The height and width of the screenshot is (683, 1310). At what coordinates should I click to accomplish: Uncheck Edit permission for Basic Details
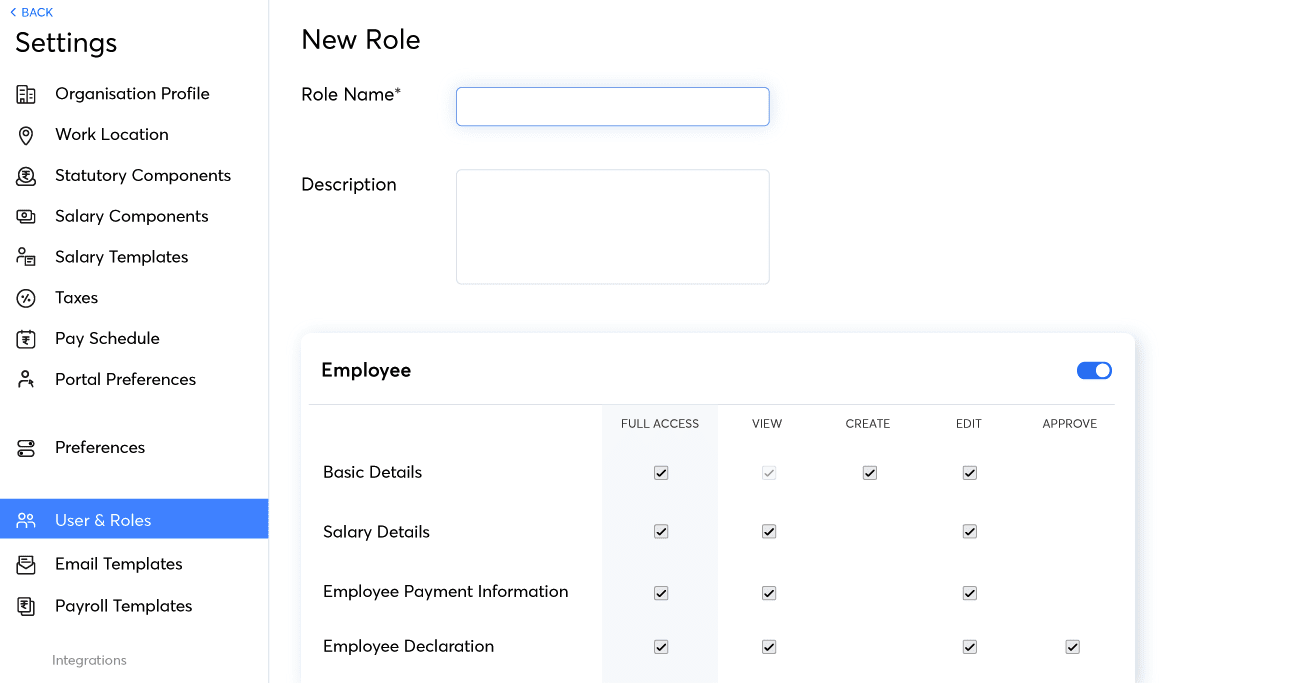(x=970, y=473)
